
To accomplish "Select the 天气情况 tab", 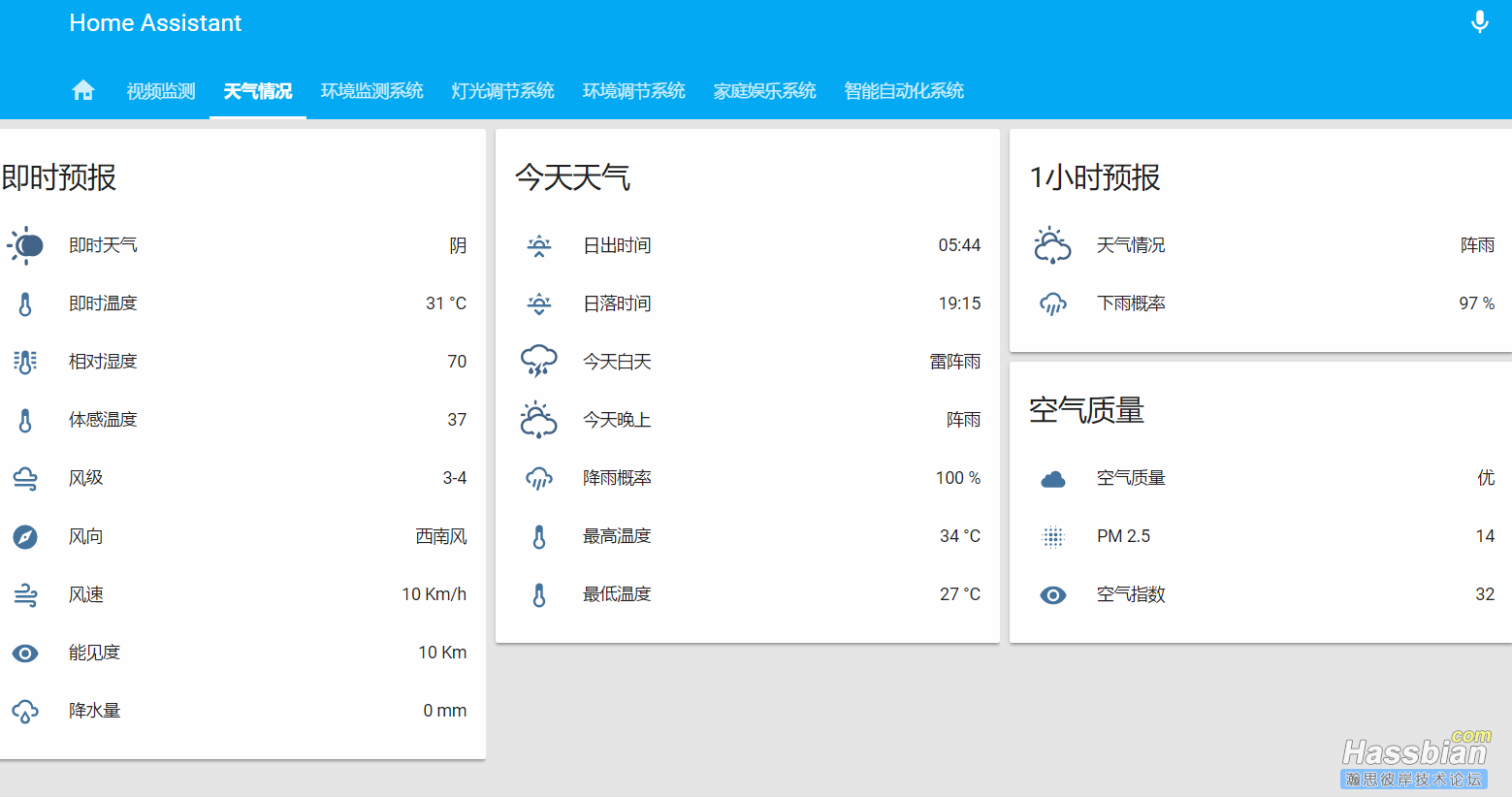I will coord(258,91).
